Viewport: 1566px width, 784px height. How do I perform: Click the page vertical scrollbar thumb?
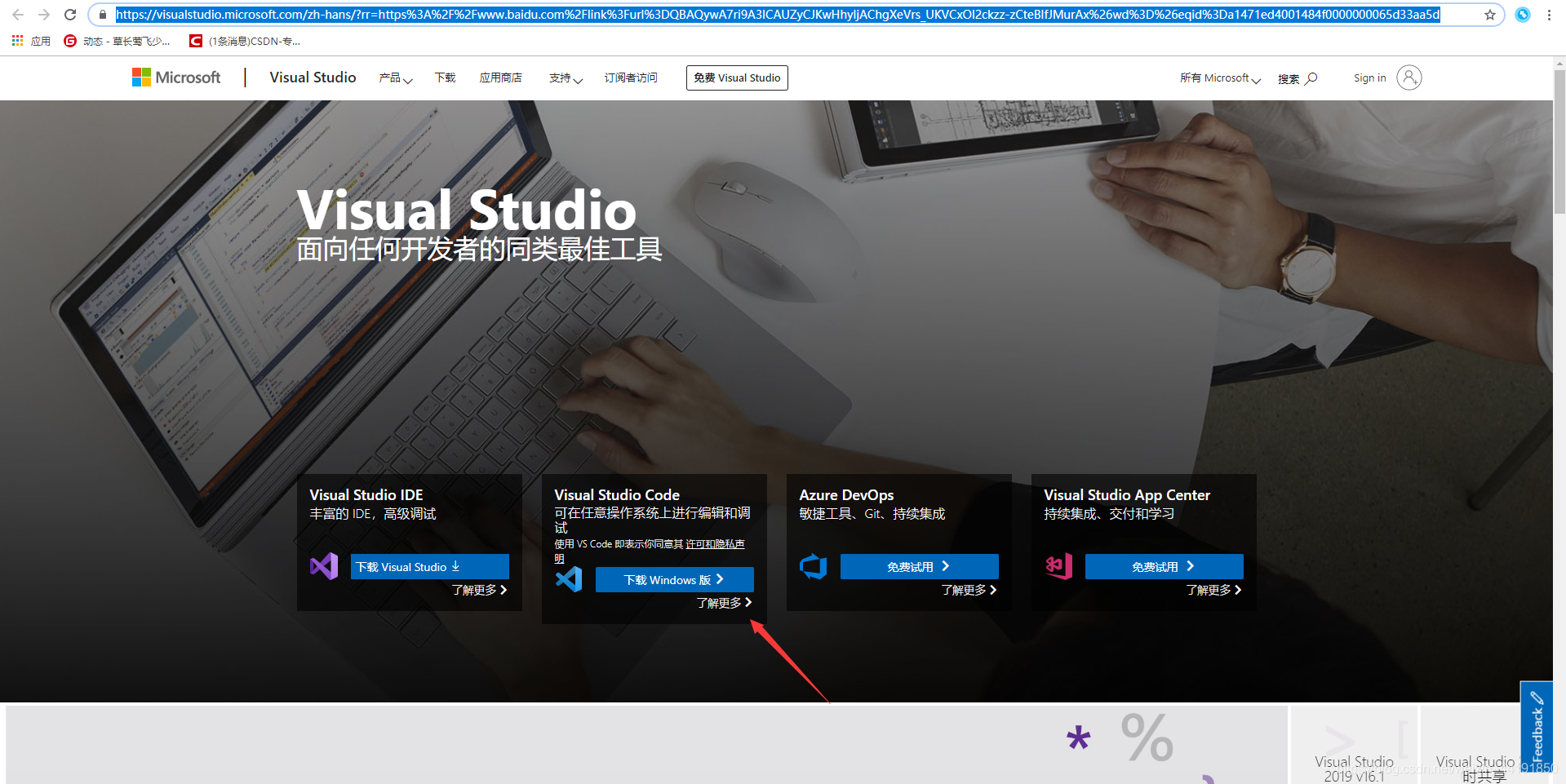point(1559,141)
